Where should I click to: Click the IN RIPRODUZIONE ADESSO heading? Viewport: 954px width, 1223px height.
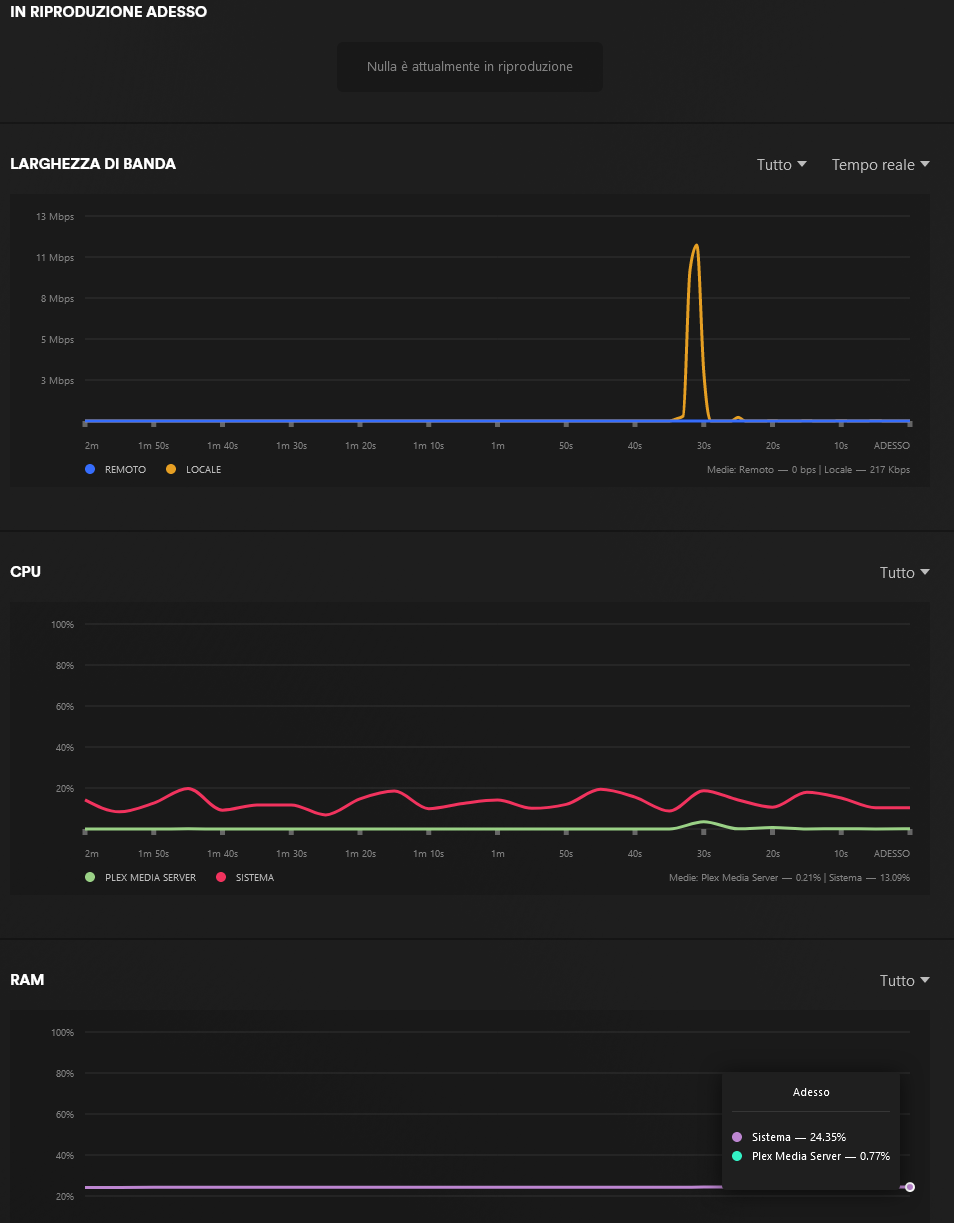[x=109, y=12]
